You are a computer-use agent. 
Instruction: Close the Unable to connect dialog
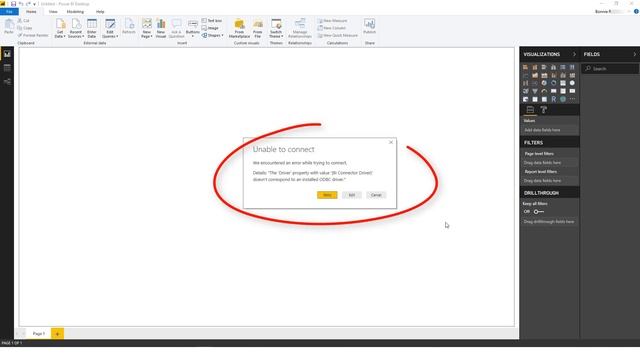click(x=391, y=142)
